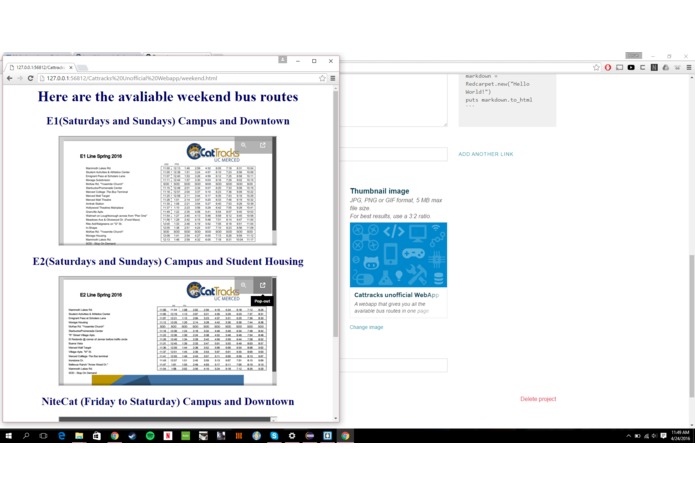Click the Chrome user profile icon in front window
The width and height of the screenshot is (695, 494).
[x=282, y=60]
